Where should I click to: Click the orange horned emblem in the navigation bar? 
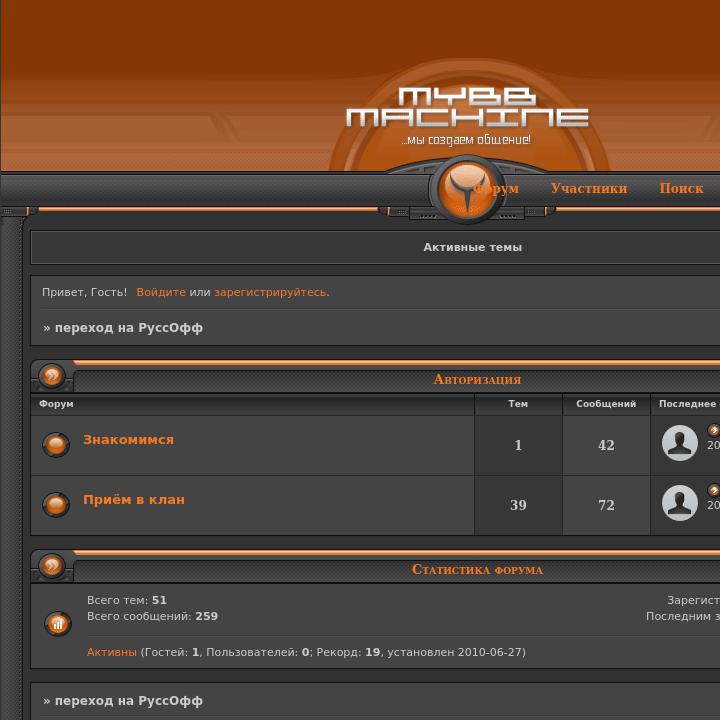(x=467, y=190)
